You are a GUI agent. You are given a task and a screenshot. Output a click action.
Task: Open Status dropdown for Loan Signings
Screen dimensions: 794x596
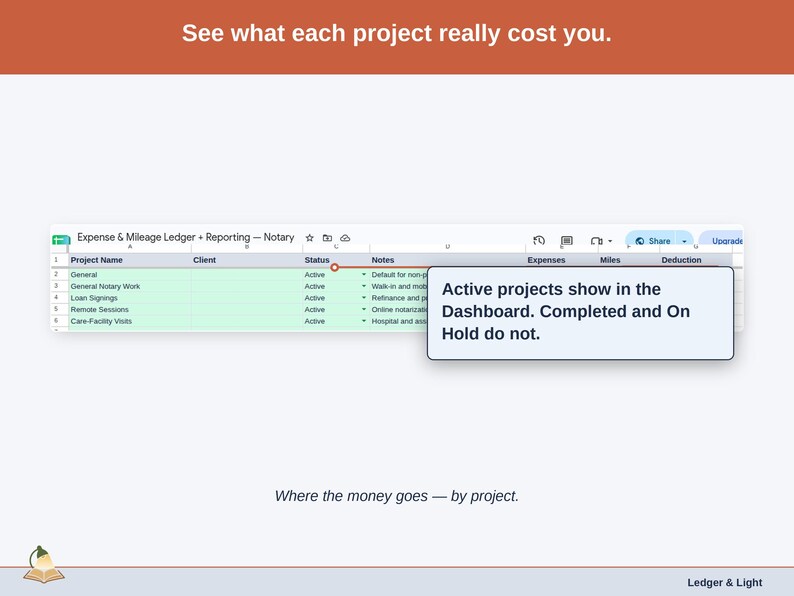point(364,298)
